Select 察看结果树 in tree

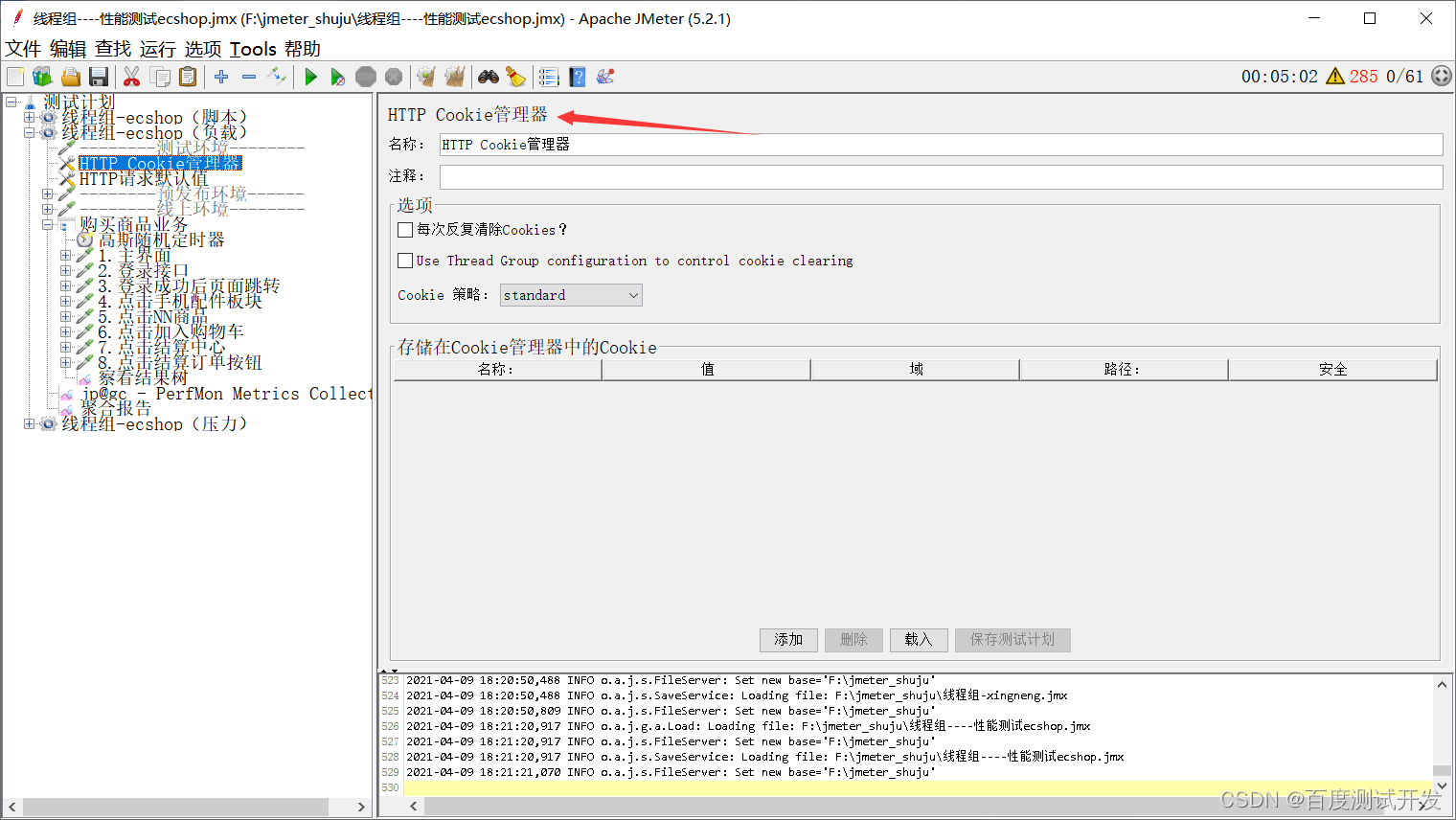click(143, 378)
